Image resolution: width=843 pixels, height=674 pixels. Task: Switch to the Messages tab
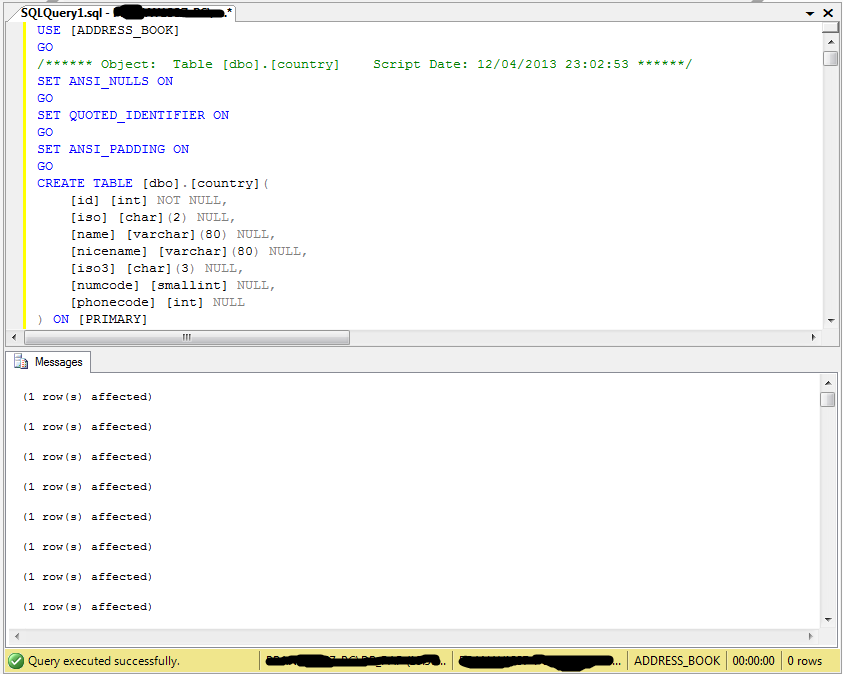point(57,362)
